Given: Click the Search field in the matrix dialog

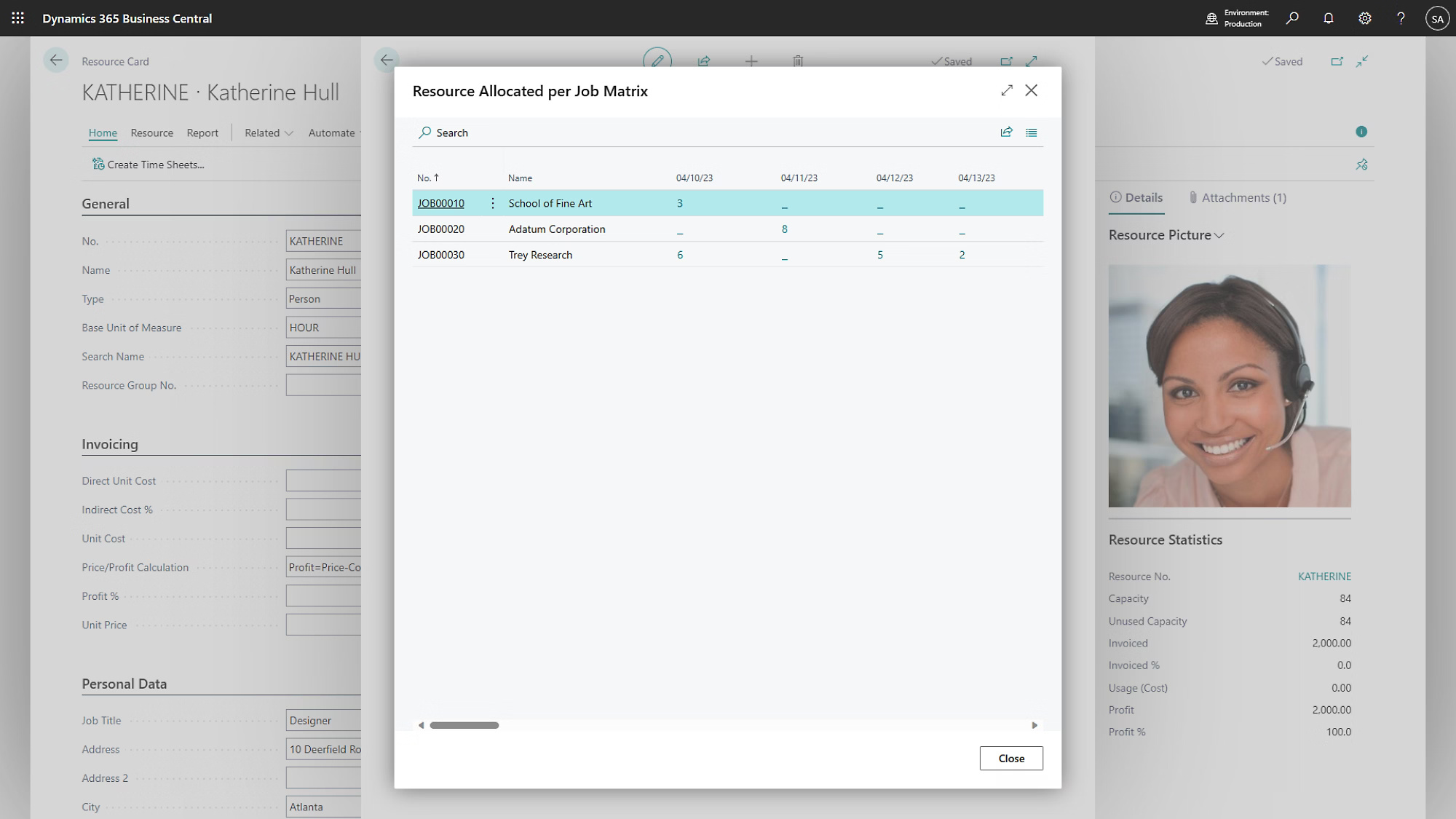Looking at the screenshot, I should pos(451,132).
